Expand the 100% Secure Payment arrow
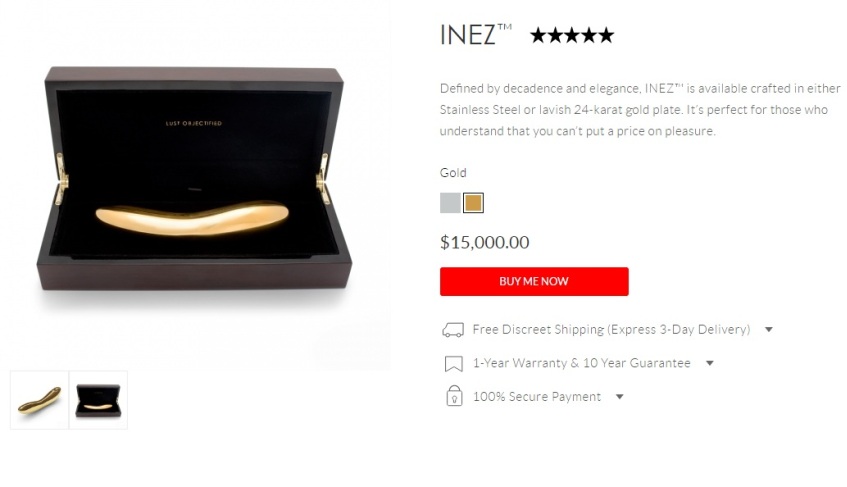 coord(620,397)
